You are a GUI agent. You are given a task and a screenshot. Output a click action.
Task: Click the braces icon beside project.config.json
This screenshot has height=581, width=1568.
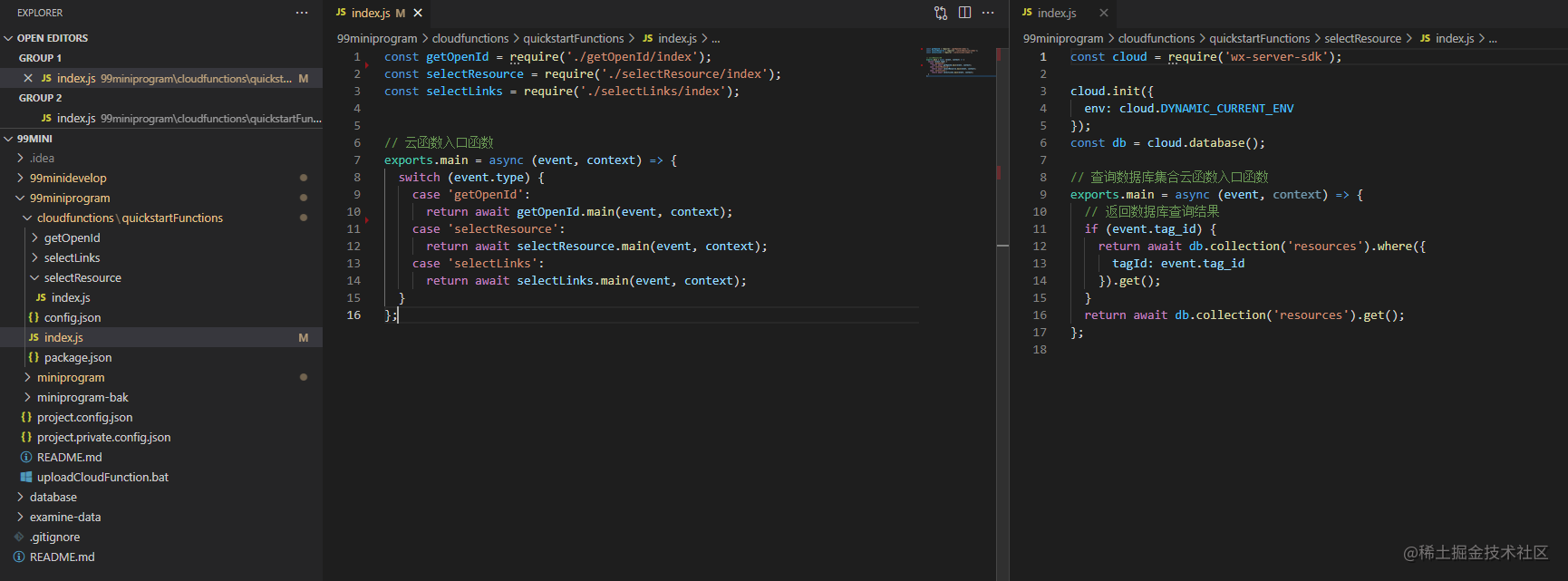(x=26, y=418)
